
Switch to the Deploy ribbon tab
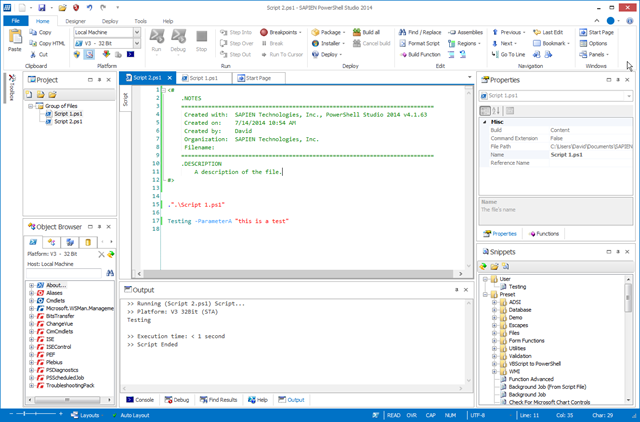pyautogui.click(x=110, y=21)
